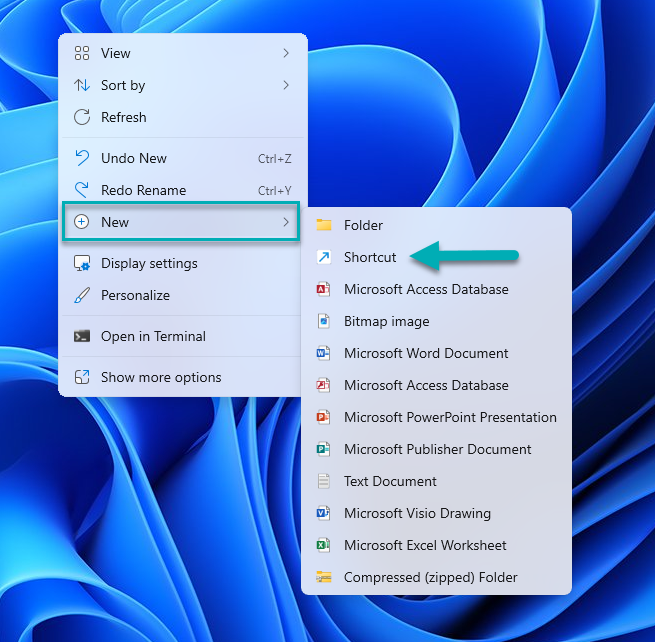Click Show more options
655x642 pixels.
161,377
